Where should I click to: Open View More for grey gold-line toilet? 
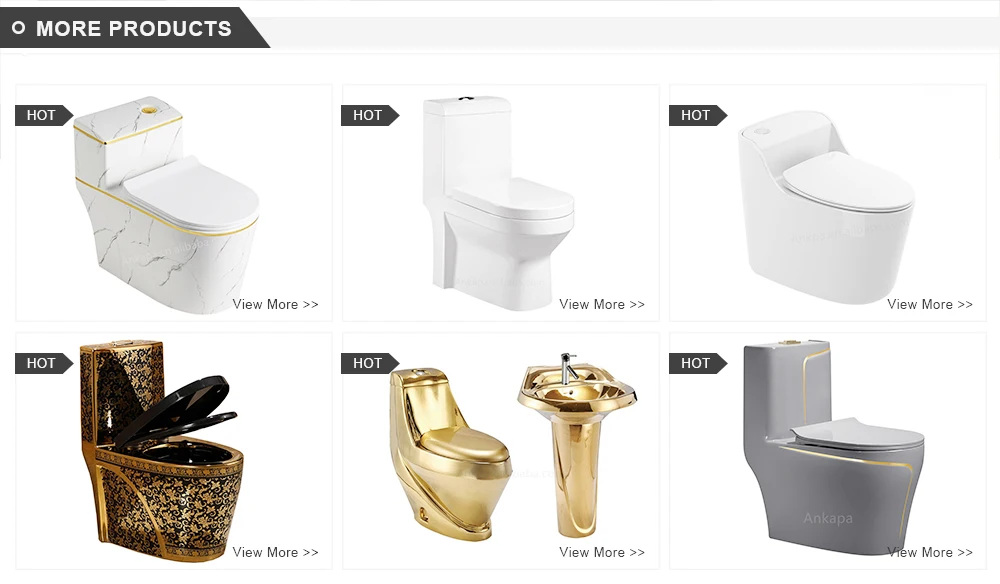(929, 552)
